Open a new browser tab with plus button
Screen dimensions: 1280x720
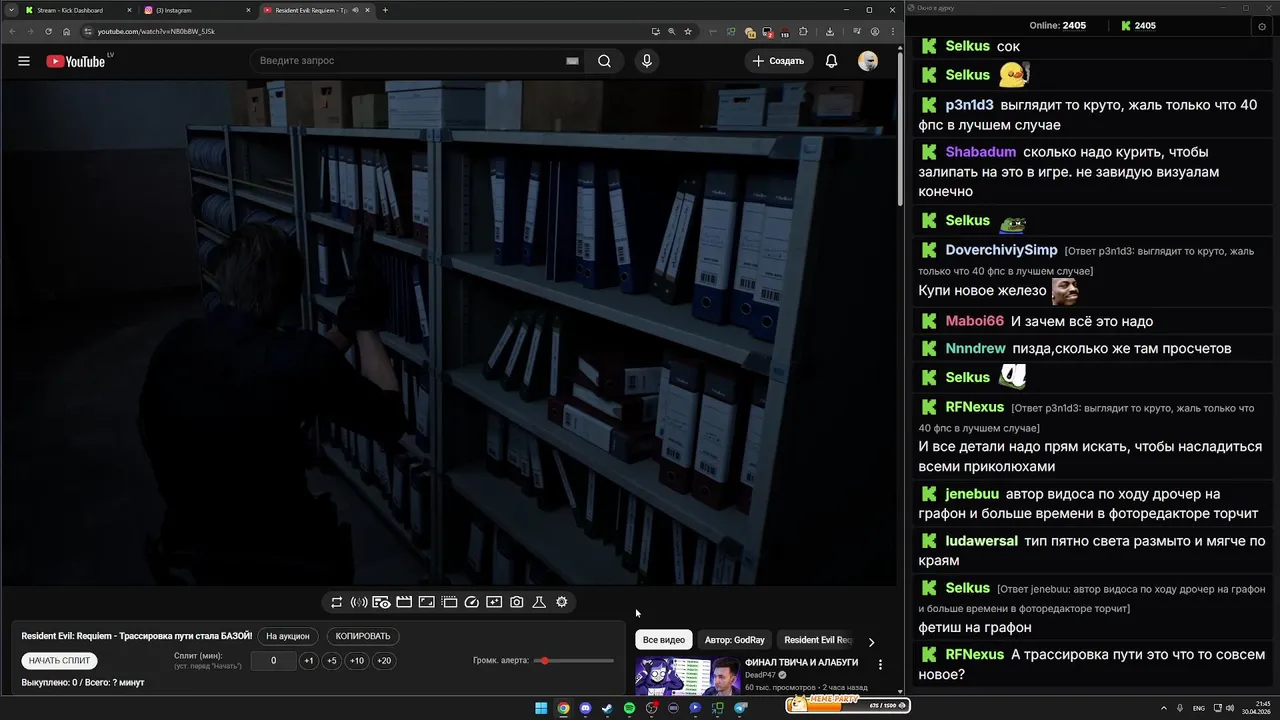[385, 10]
